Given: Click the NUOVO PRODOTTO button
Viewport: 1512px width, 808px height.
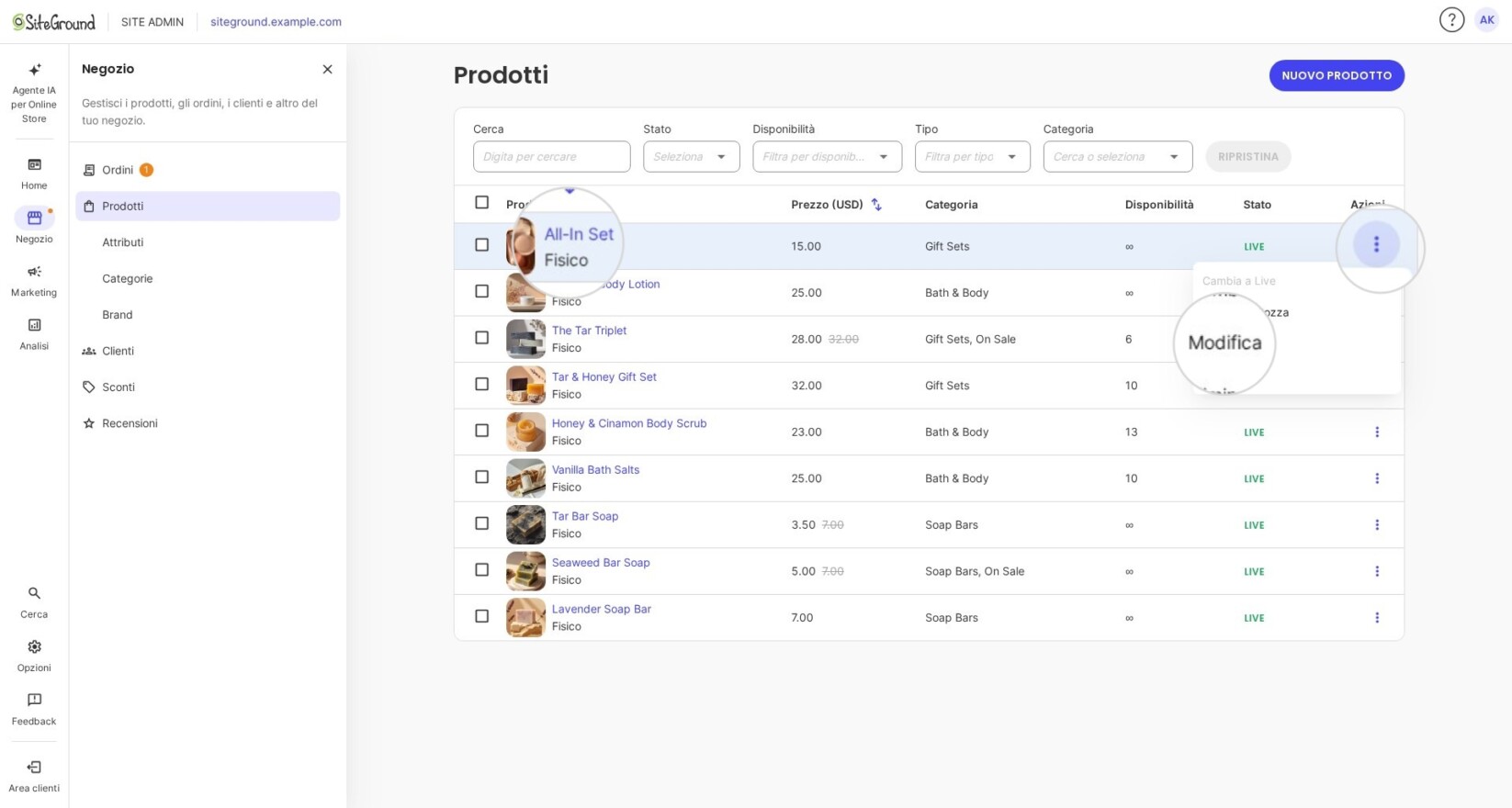Looking at the screenshot, I should (x=1337, y=75).
